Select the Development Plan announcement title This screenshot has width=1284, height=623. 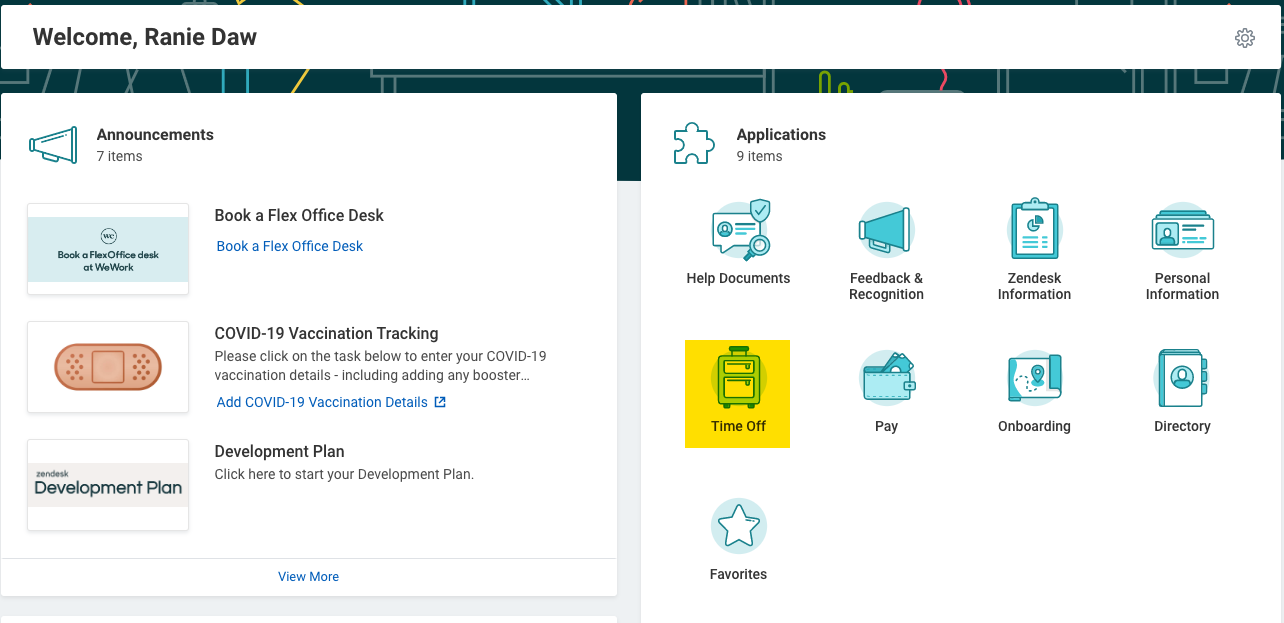click(279, 451)
